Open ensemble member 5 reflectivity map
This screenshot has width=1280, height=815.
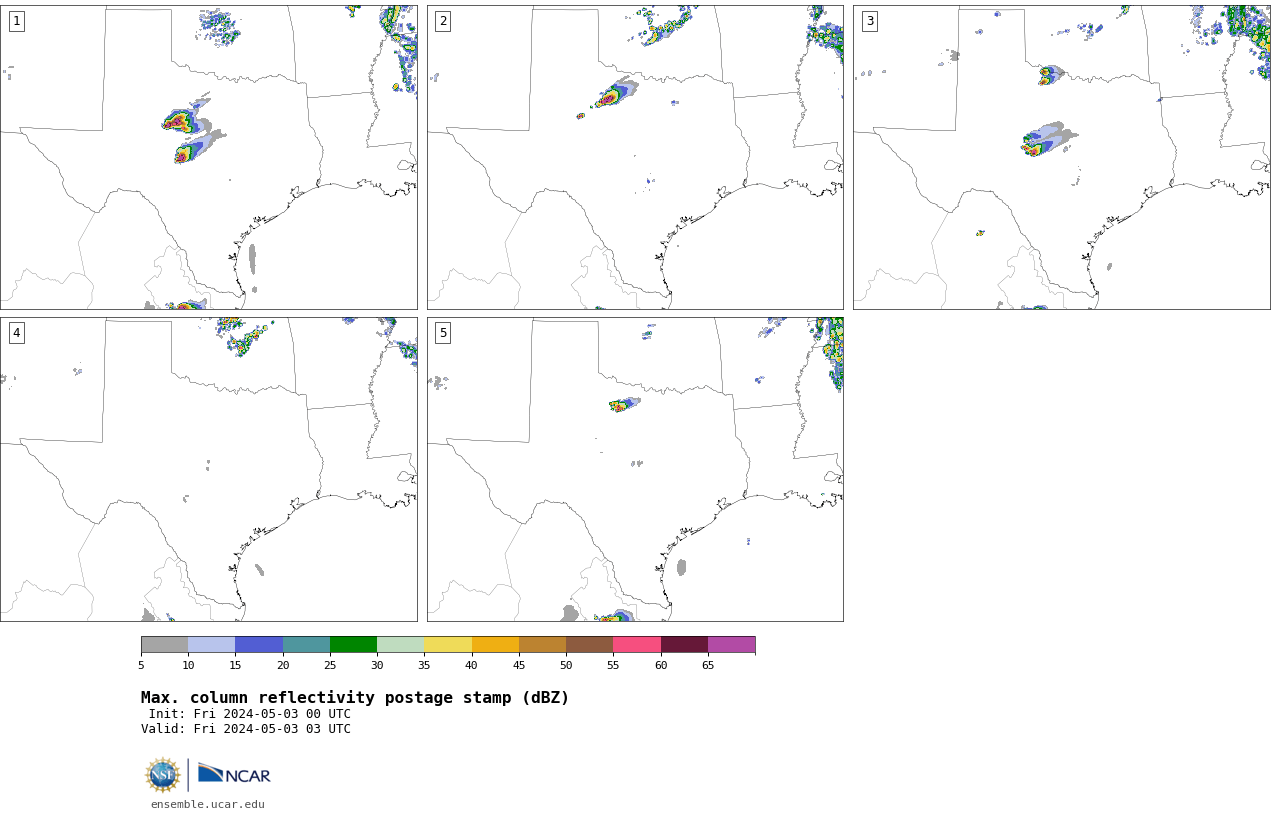(x=635, y=469)
